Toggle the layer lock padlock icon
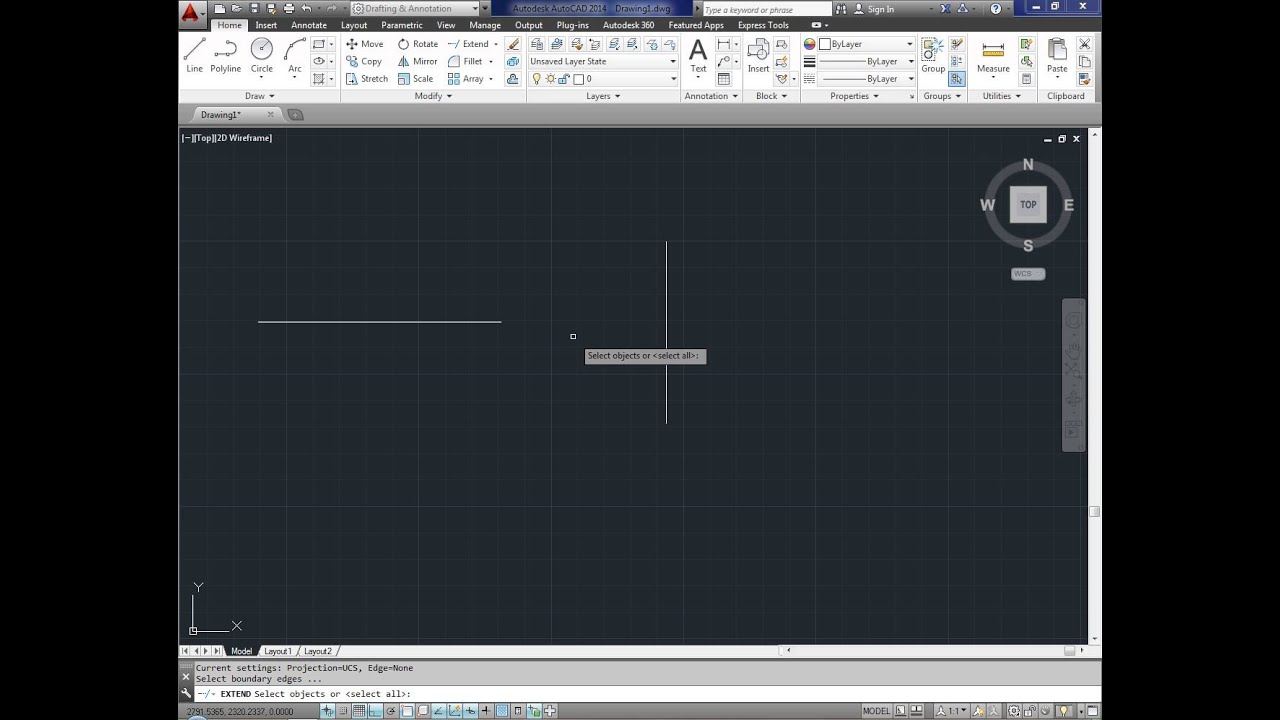1280x720 pixels. click(x=564, y=78)
